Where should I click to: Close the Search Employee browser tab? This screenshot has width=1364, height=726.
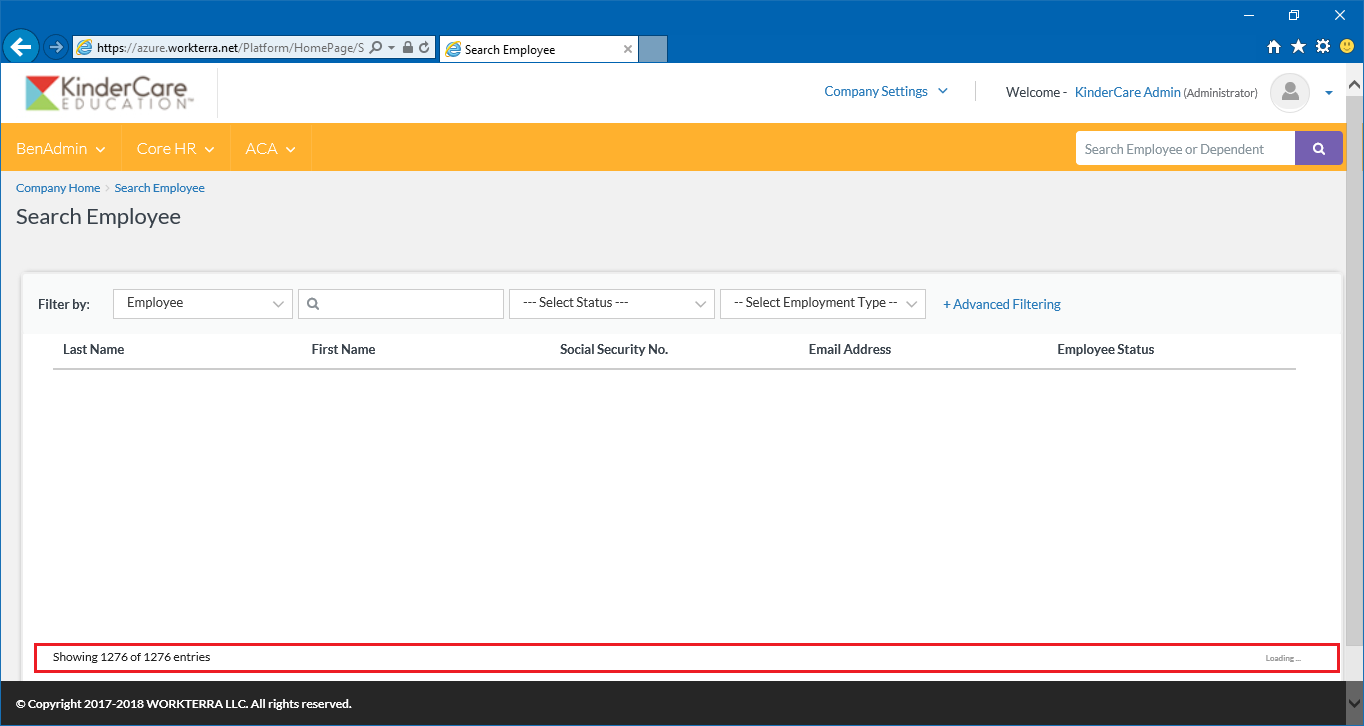pyautogui.click(x=627, y=49)
